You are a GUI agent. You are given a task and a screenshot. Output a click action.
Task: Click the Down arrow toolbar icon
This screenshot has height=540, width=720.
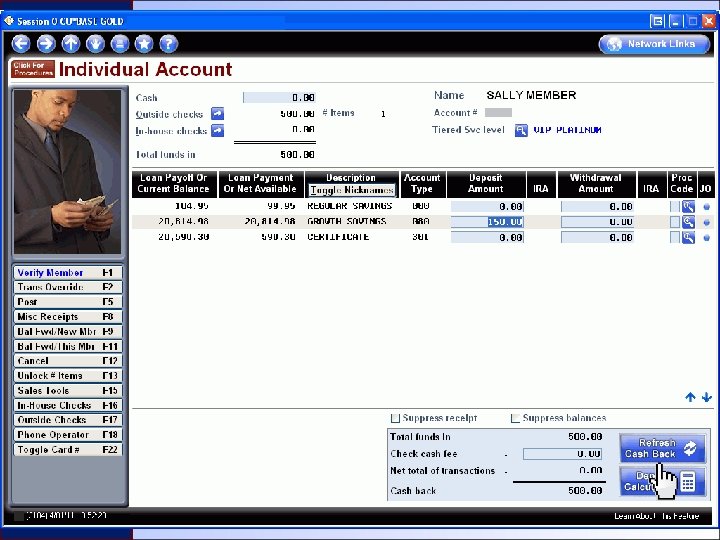click(96, 44)
